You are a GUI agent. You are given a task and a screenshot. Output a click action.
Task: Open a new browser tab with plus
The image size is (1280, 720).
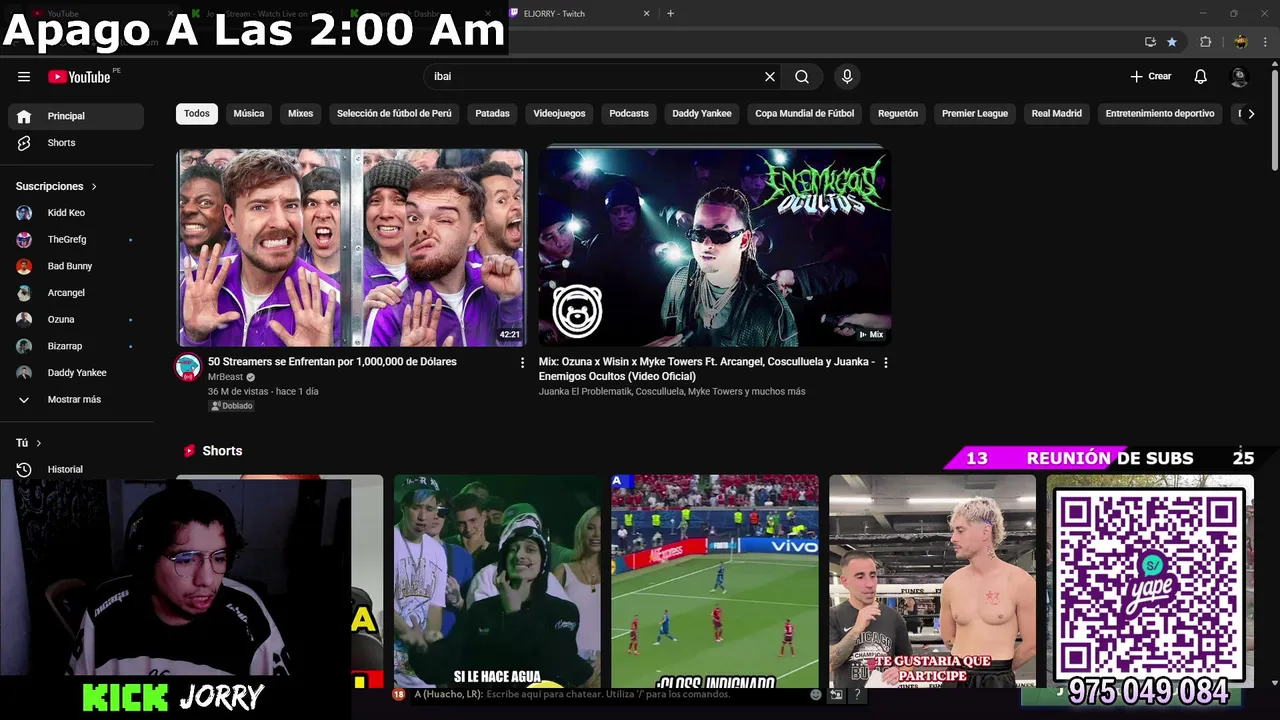pos(670,14)
